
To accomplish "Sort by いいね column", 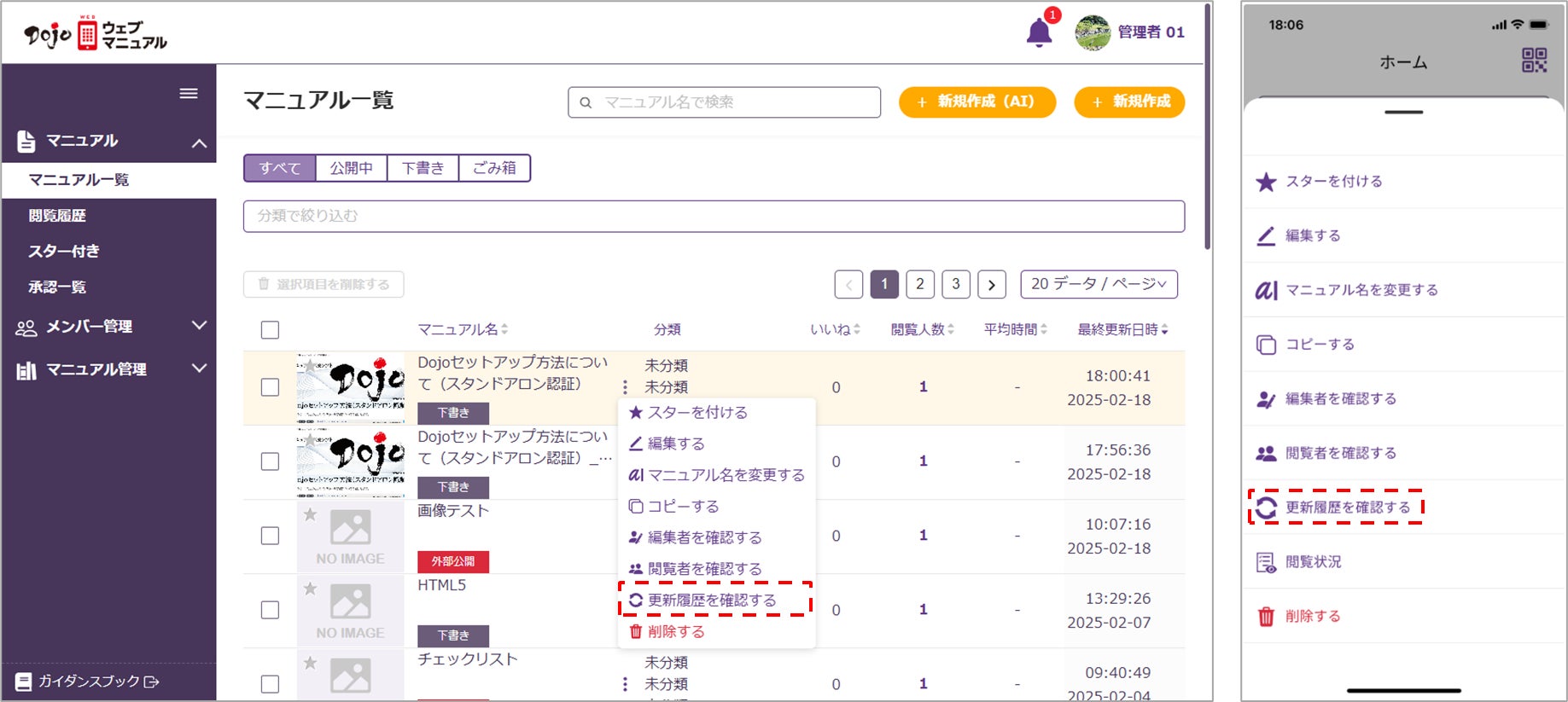I will point(835,329).
